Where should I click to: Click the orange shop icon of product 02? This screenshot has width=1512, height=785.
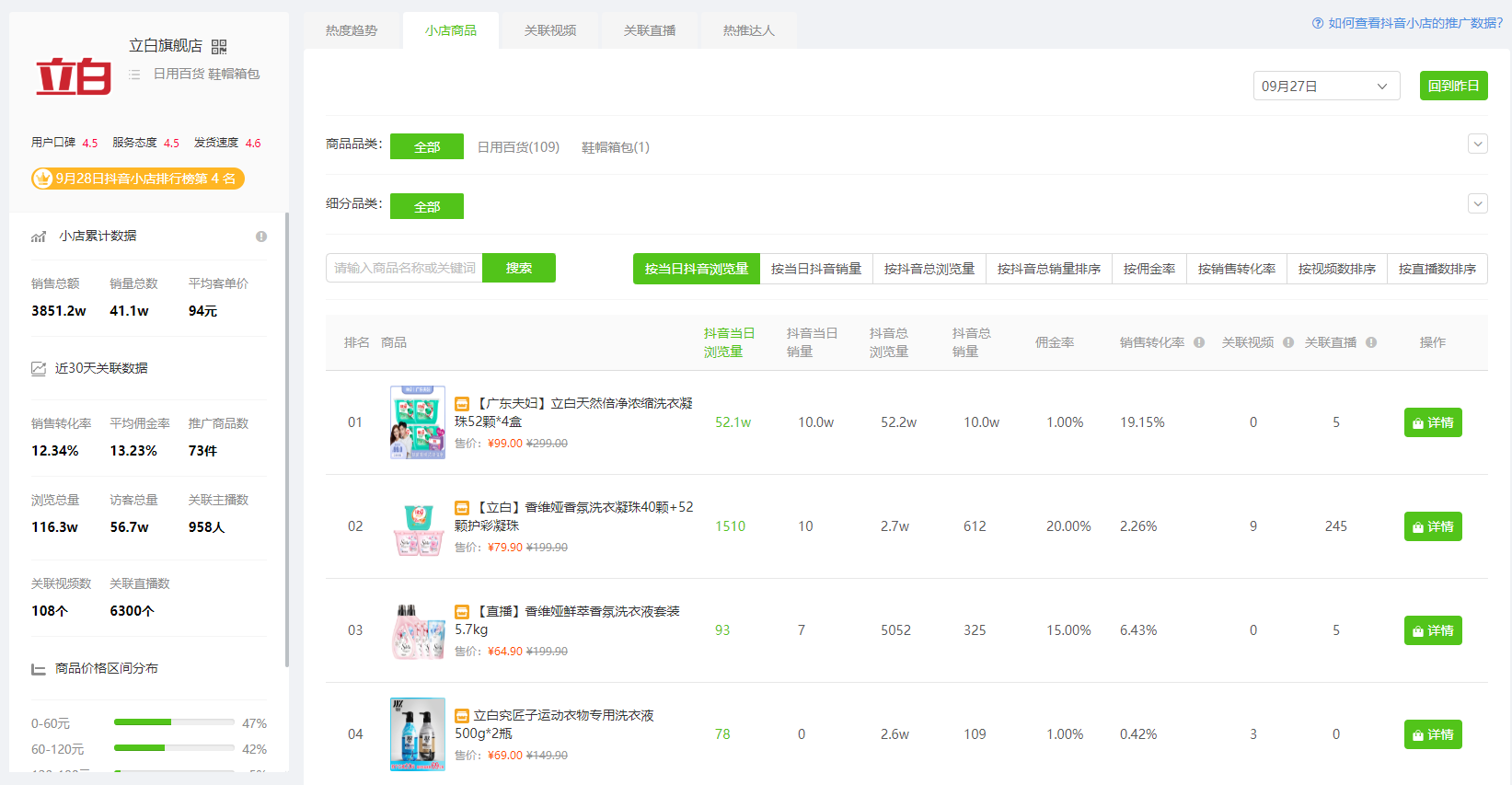[462, 508]
